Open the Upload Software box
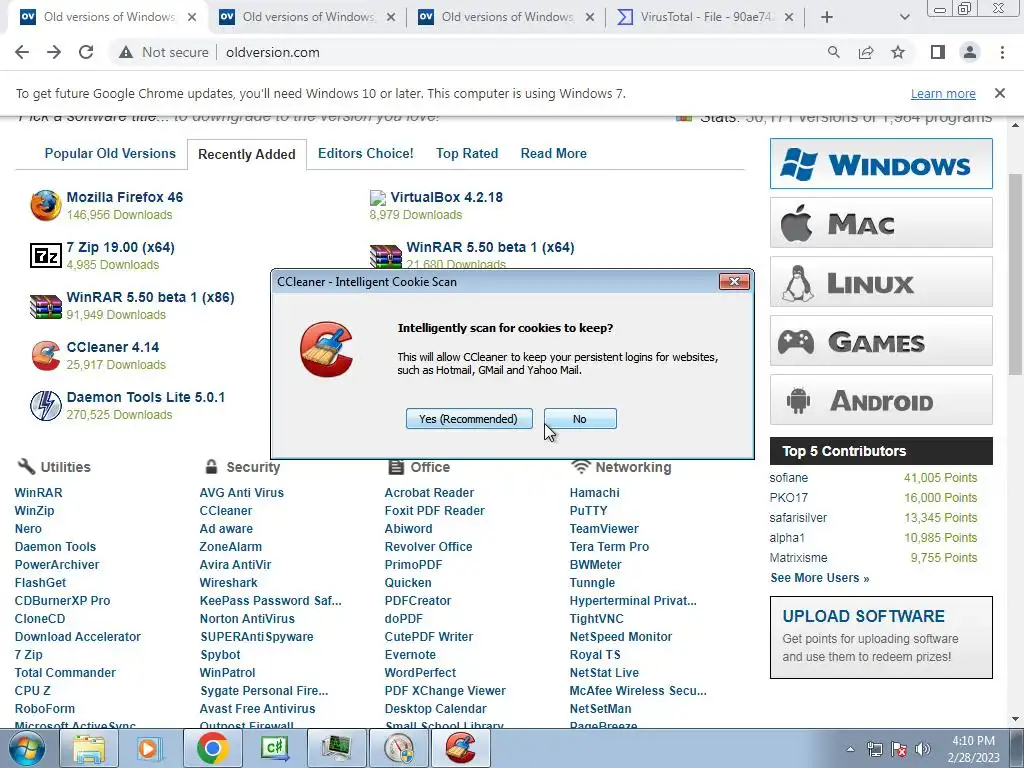Viewport: 1024px width, 768px height. [x=881, y=637]
